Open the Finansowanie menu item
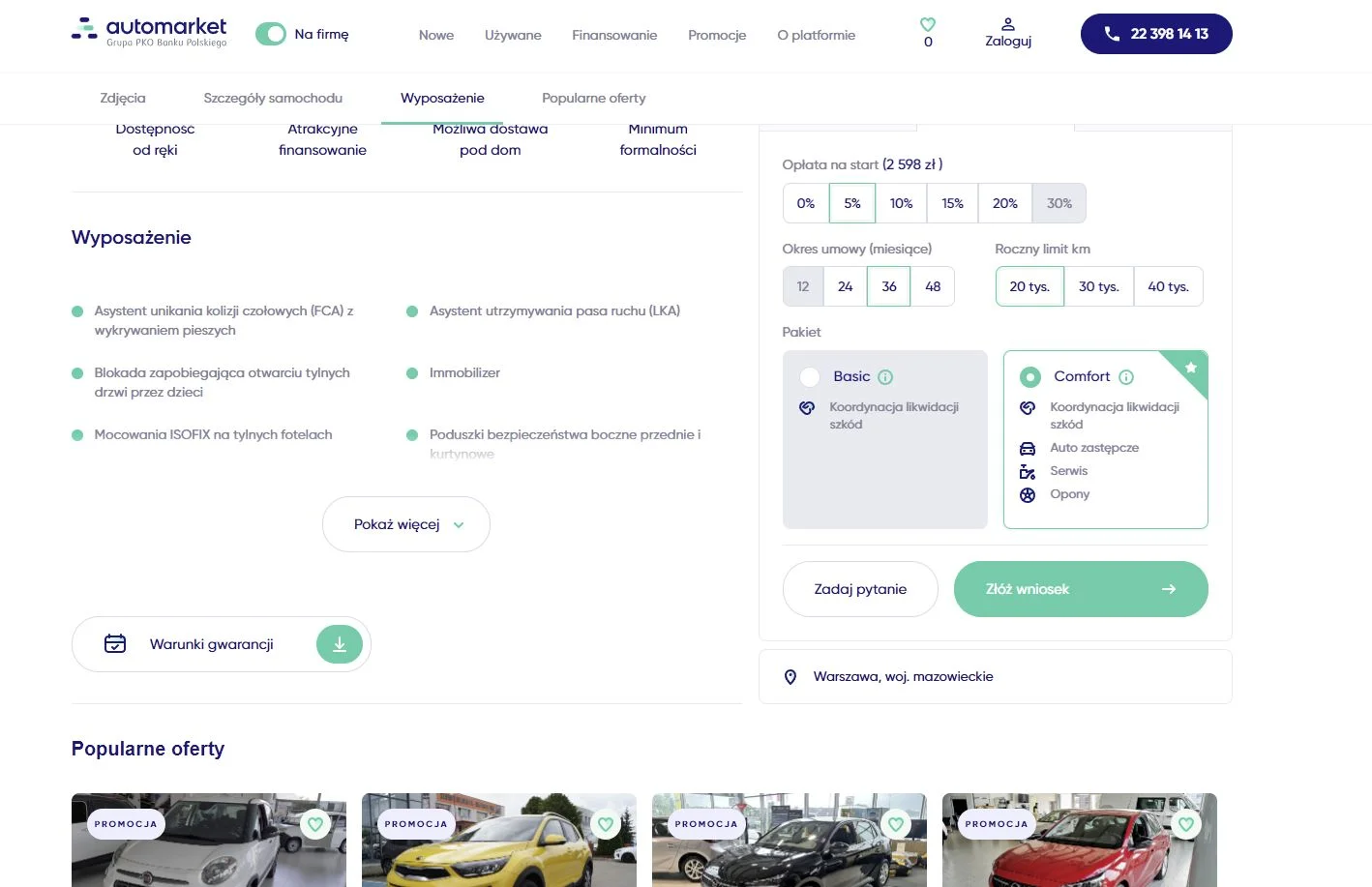The height and width of the screenshot is (887, 1372). (x=614, y=35)
